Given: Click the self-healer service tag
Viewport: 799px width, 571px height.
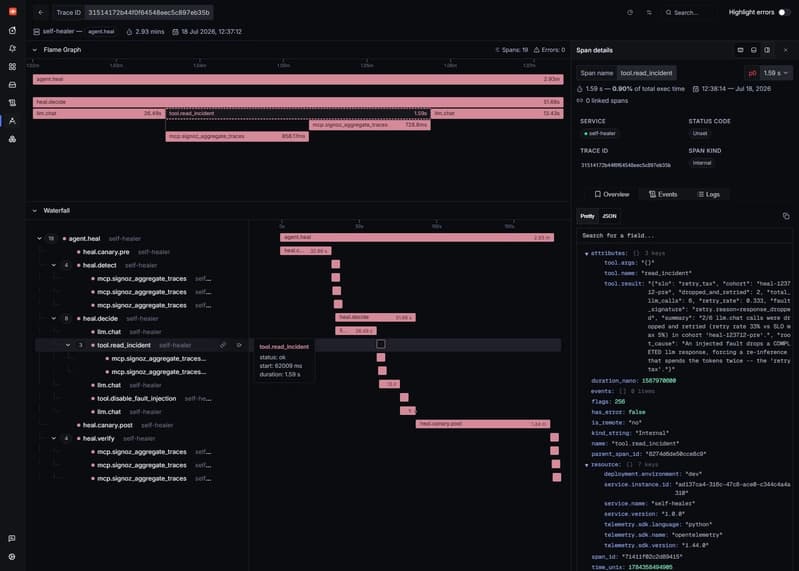Looking at the screenshot, I should click(x=600, y=133).
